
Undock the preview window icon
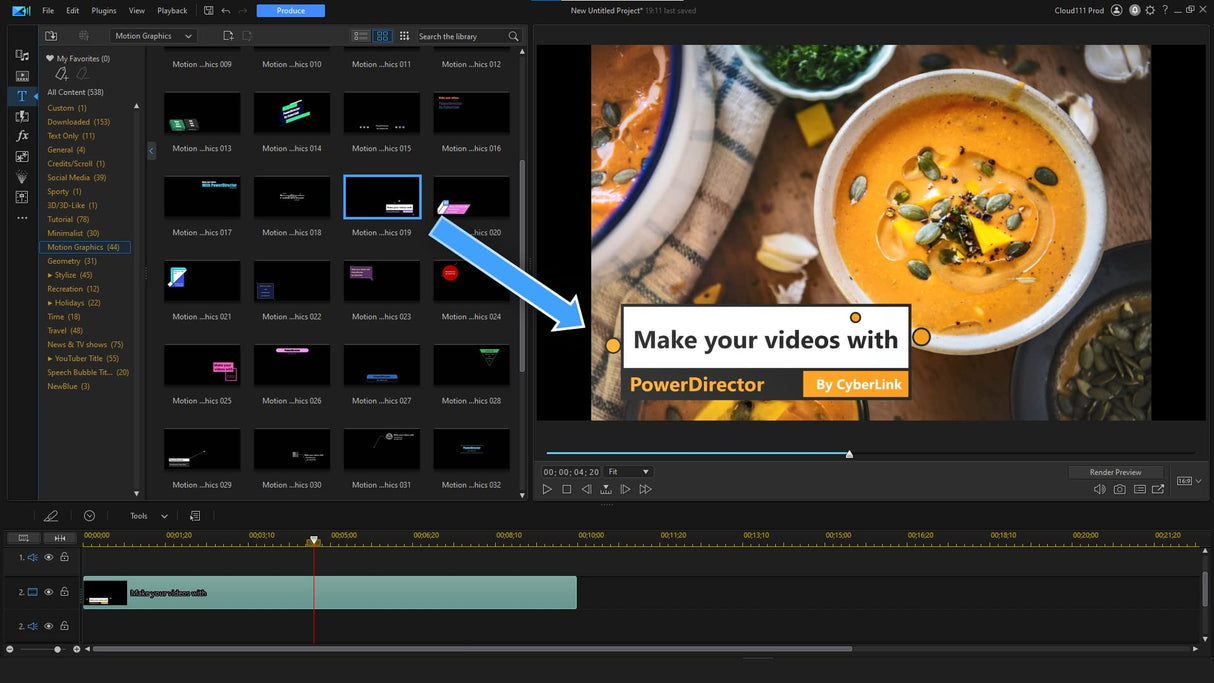click(x=1158, y=489)
